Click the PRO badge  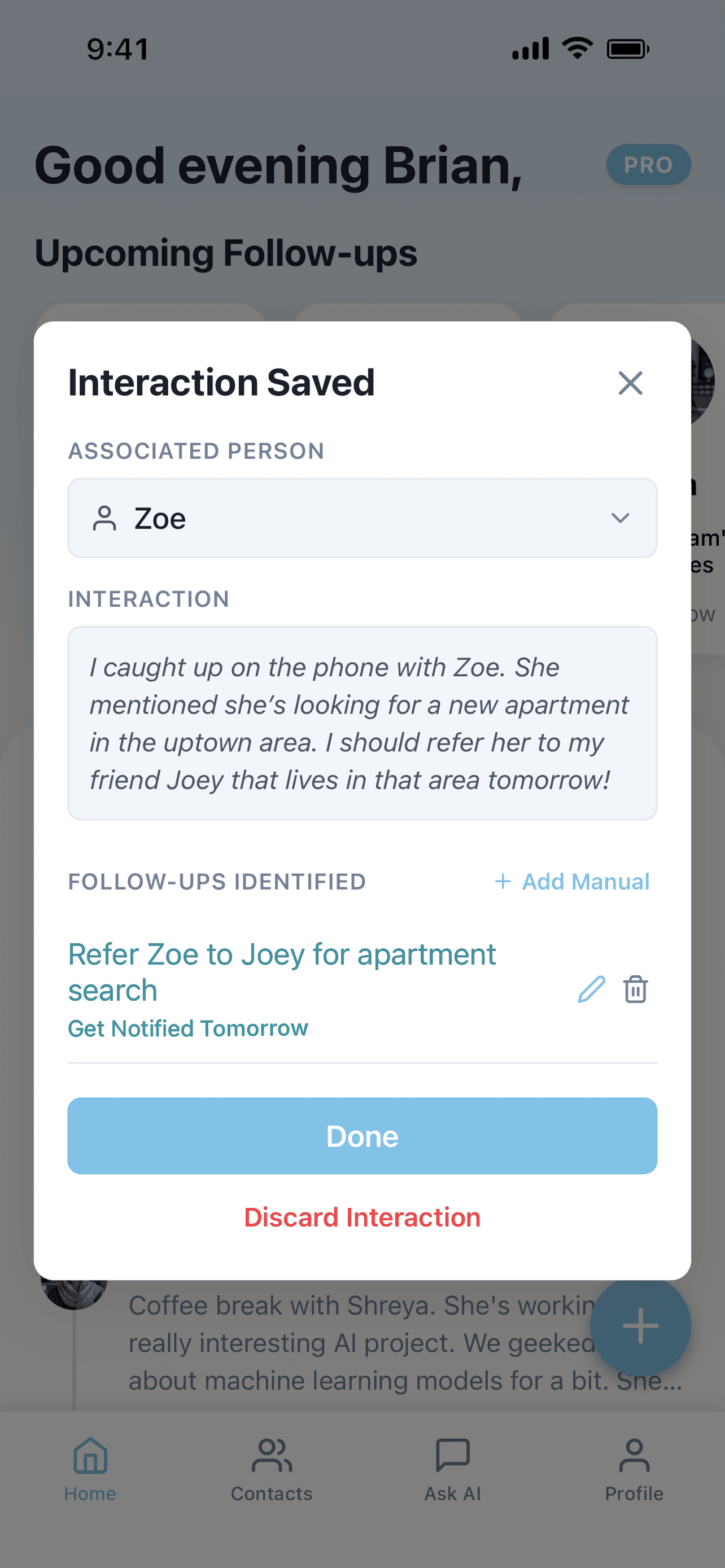click(648, 165)
